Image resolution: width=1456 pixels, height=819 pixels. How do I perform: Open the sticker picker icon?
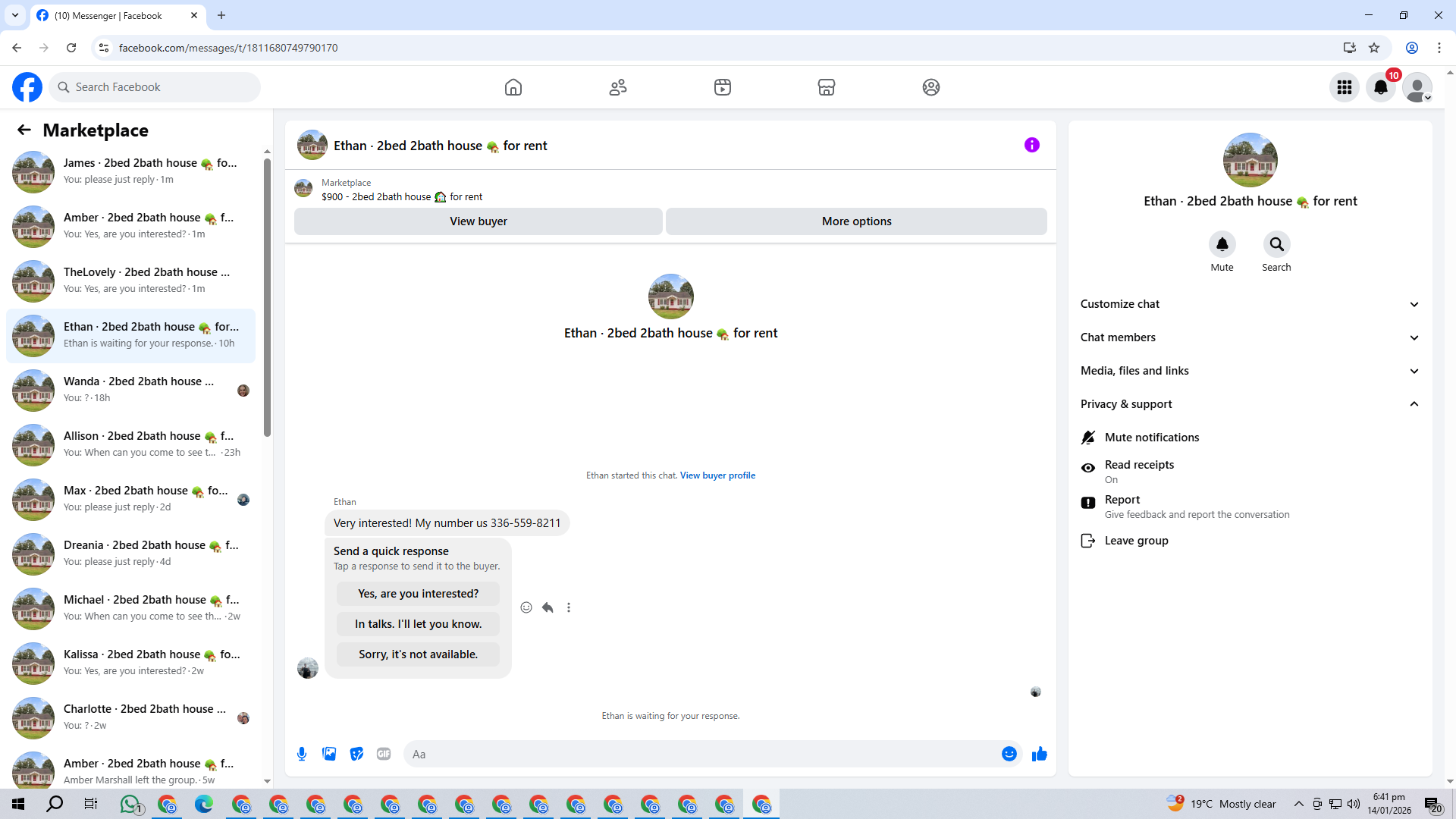[356, 754]
